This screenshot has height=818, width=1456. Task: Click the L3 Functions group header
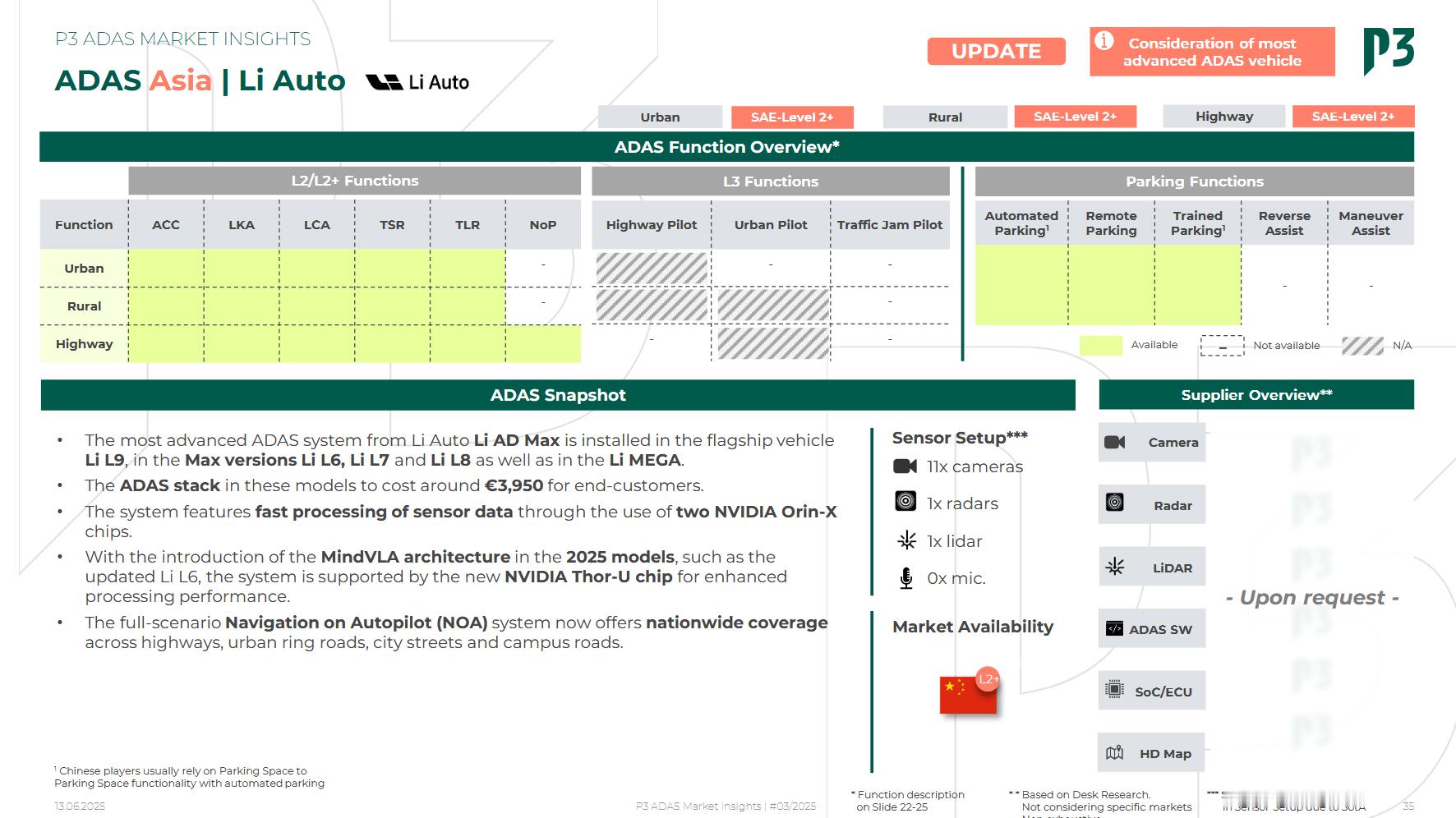771,181
